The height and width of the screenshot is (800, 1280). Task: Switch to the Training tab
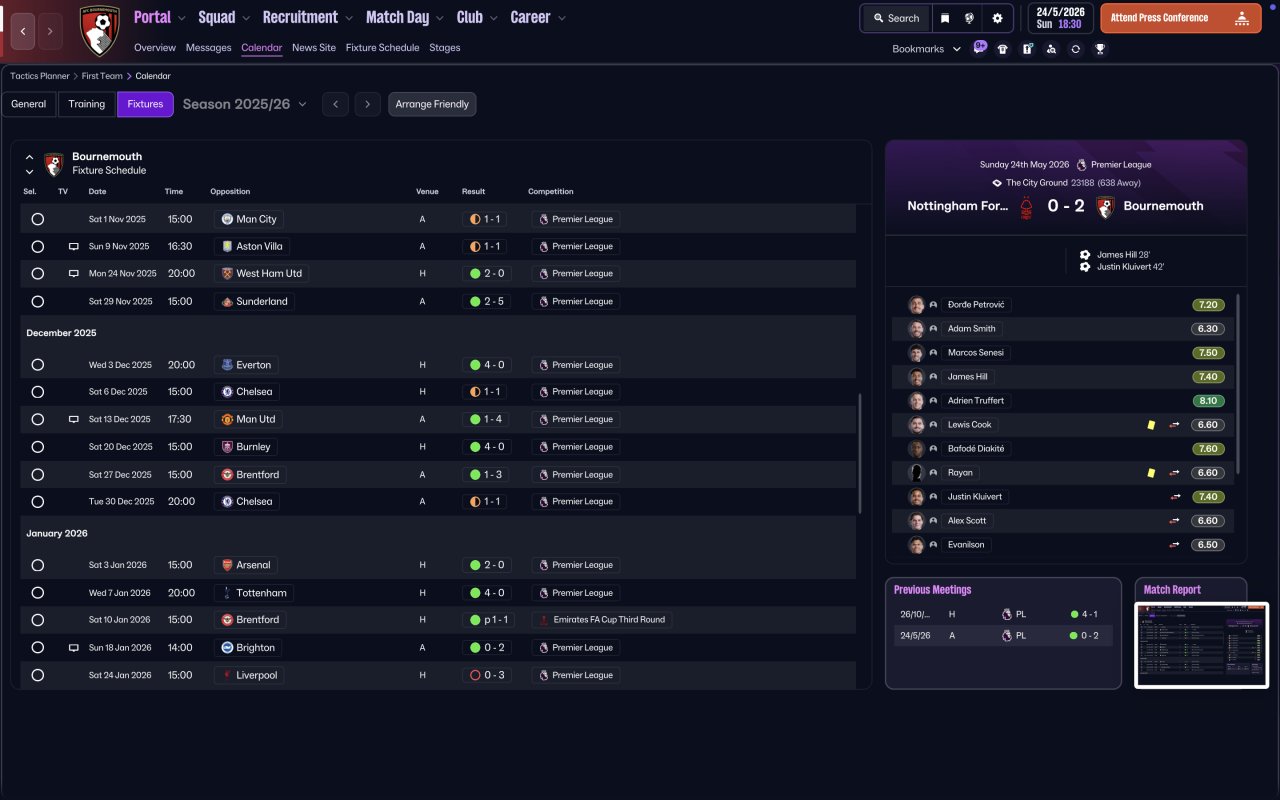pyautogui.click(x=87, y=104)
